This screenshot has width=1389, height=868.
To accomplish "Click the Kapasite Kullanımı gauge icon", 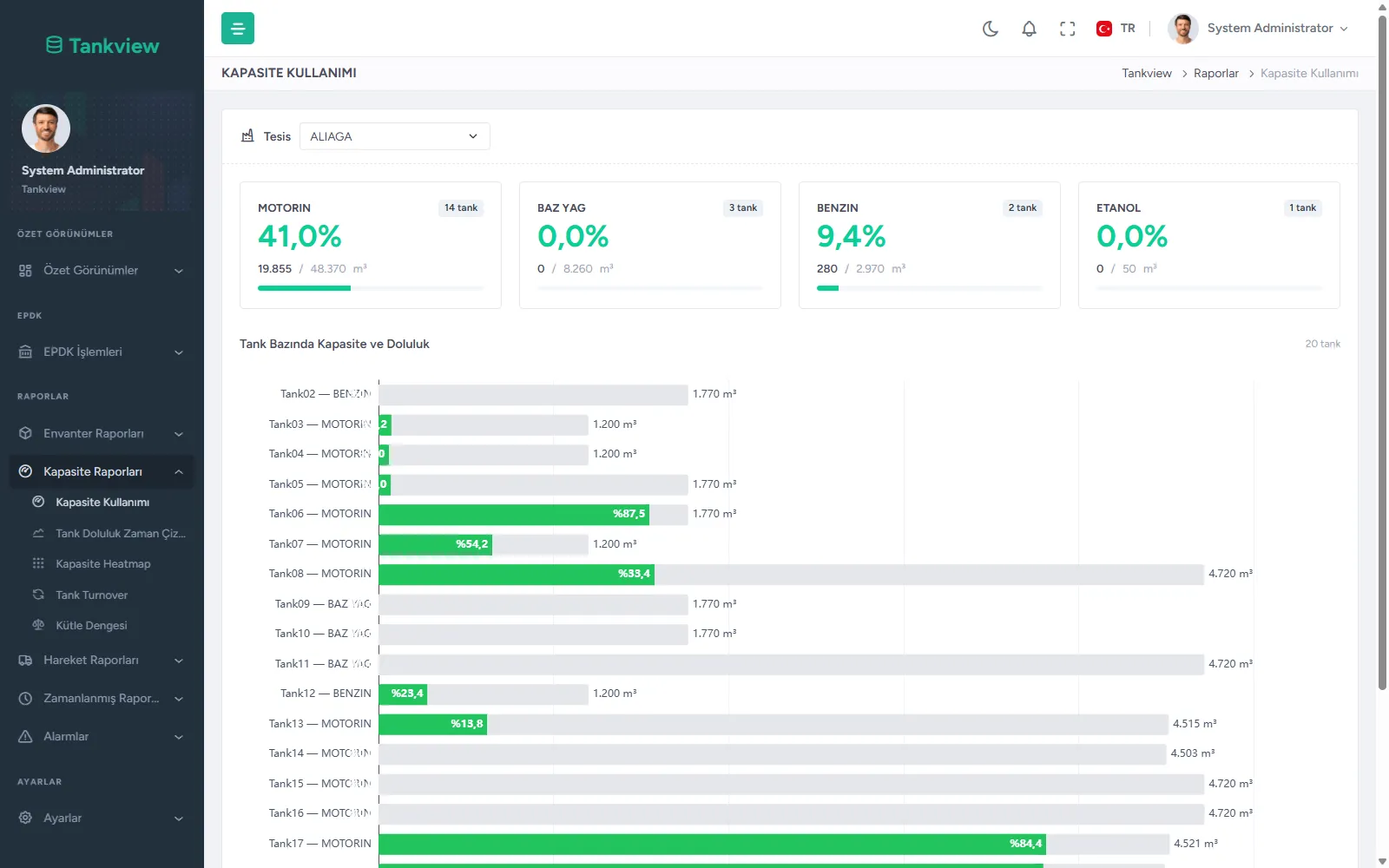I will click(38, 503).
